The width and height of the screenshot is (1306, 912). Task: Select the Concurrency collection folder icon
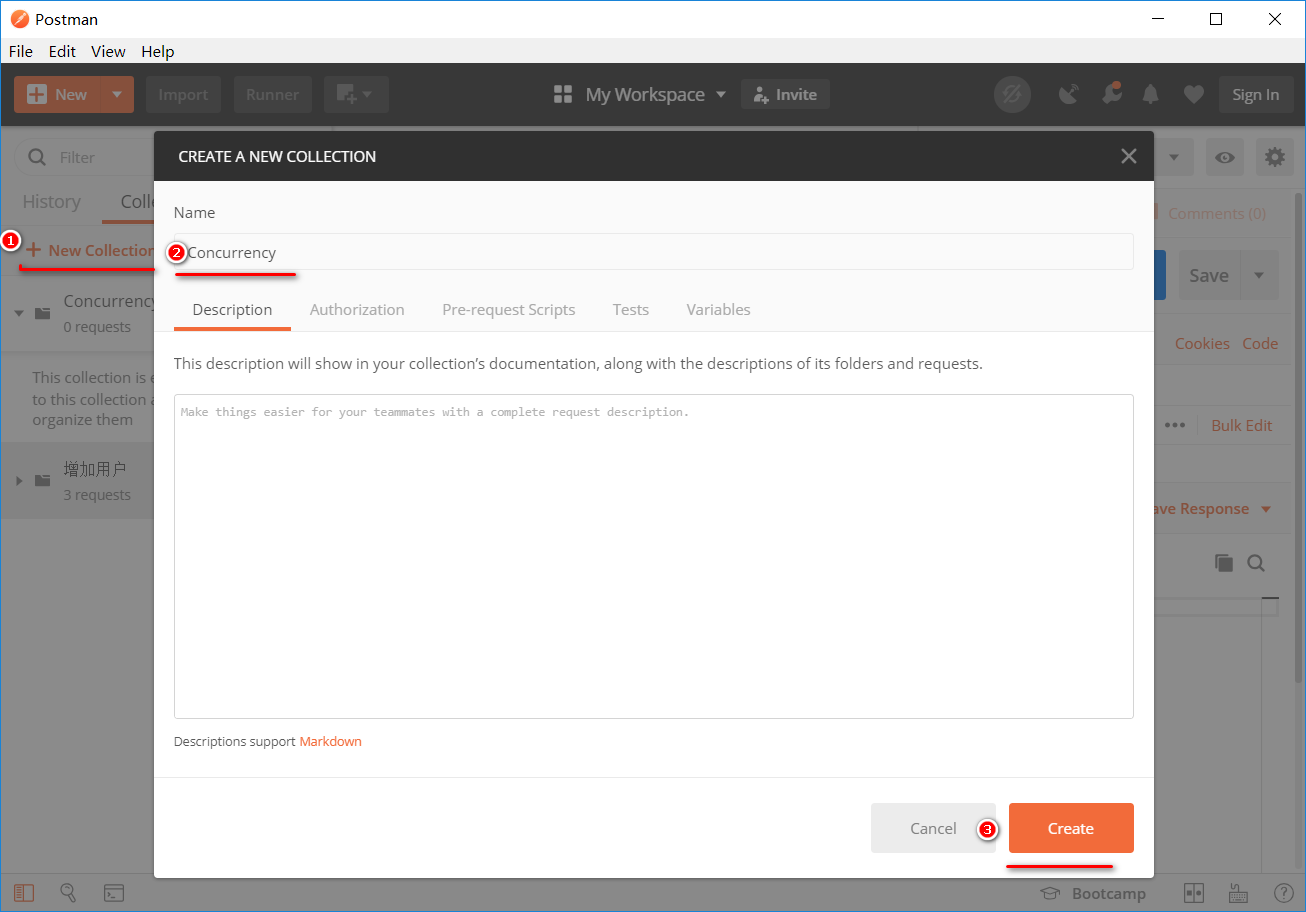pyautogui.click(x=43, y=313)
